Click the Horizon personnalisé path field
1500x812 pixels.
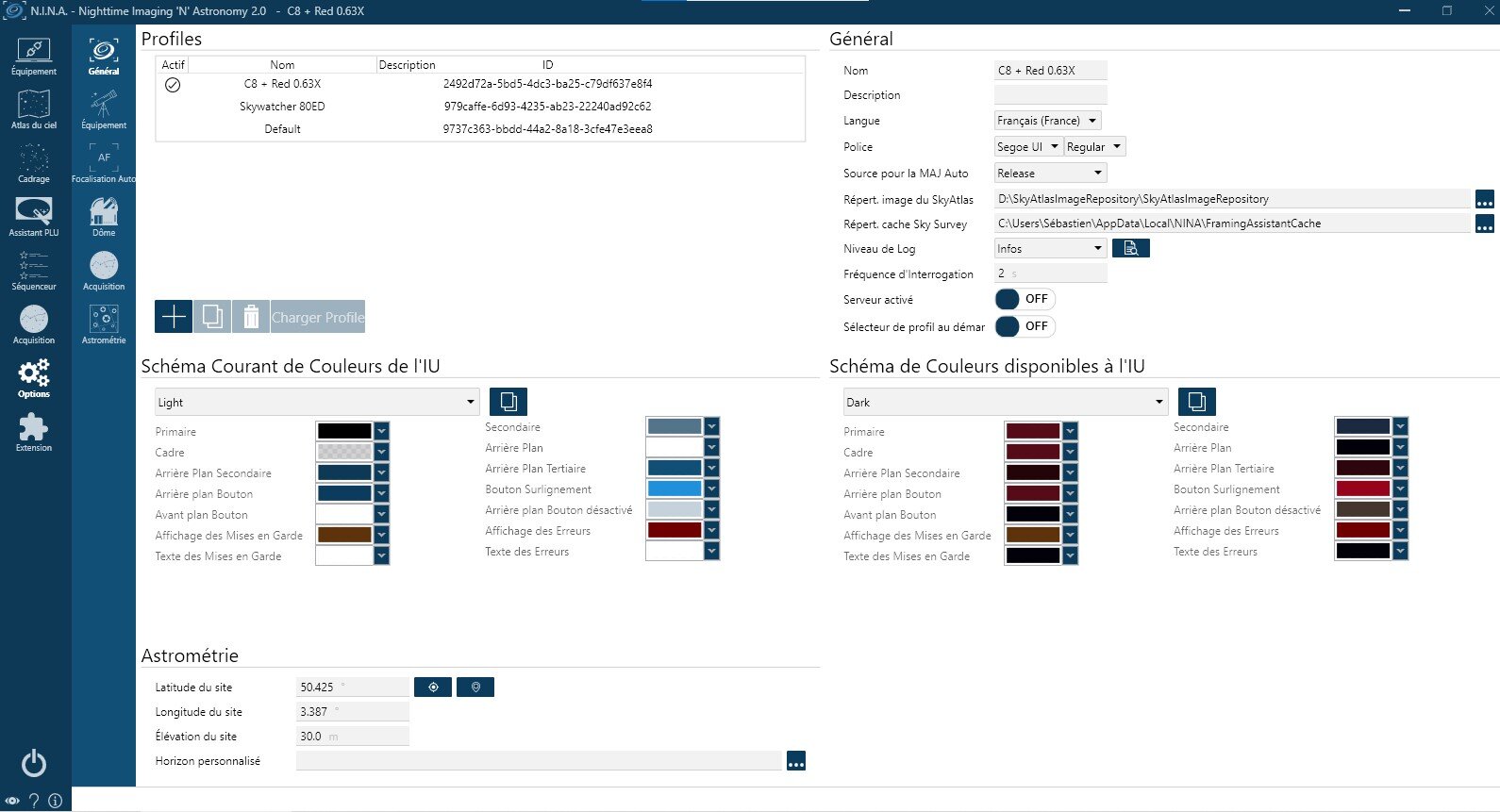pos(540,761)
